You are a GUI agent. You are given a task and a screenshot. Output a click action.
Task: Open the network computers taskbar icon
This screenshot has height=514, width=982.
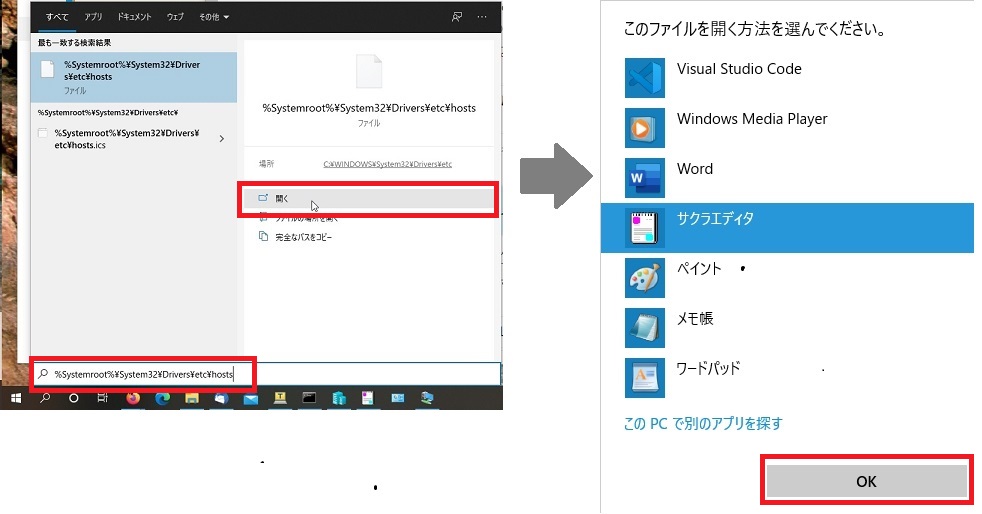(427, 398)
